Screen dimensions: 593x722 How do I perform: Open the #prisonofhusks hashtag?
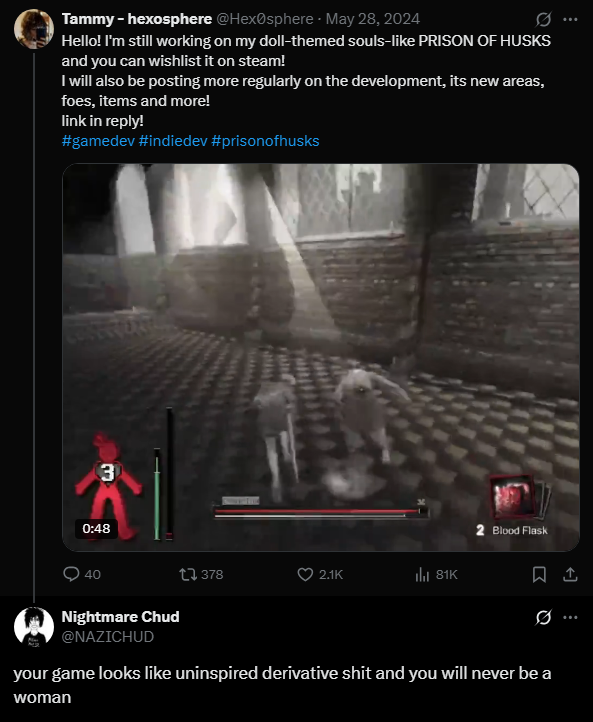(x=265, y=141)
